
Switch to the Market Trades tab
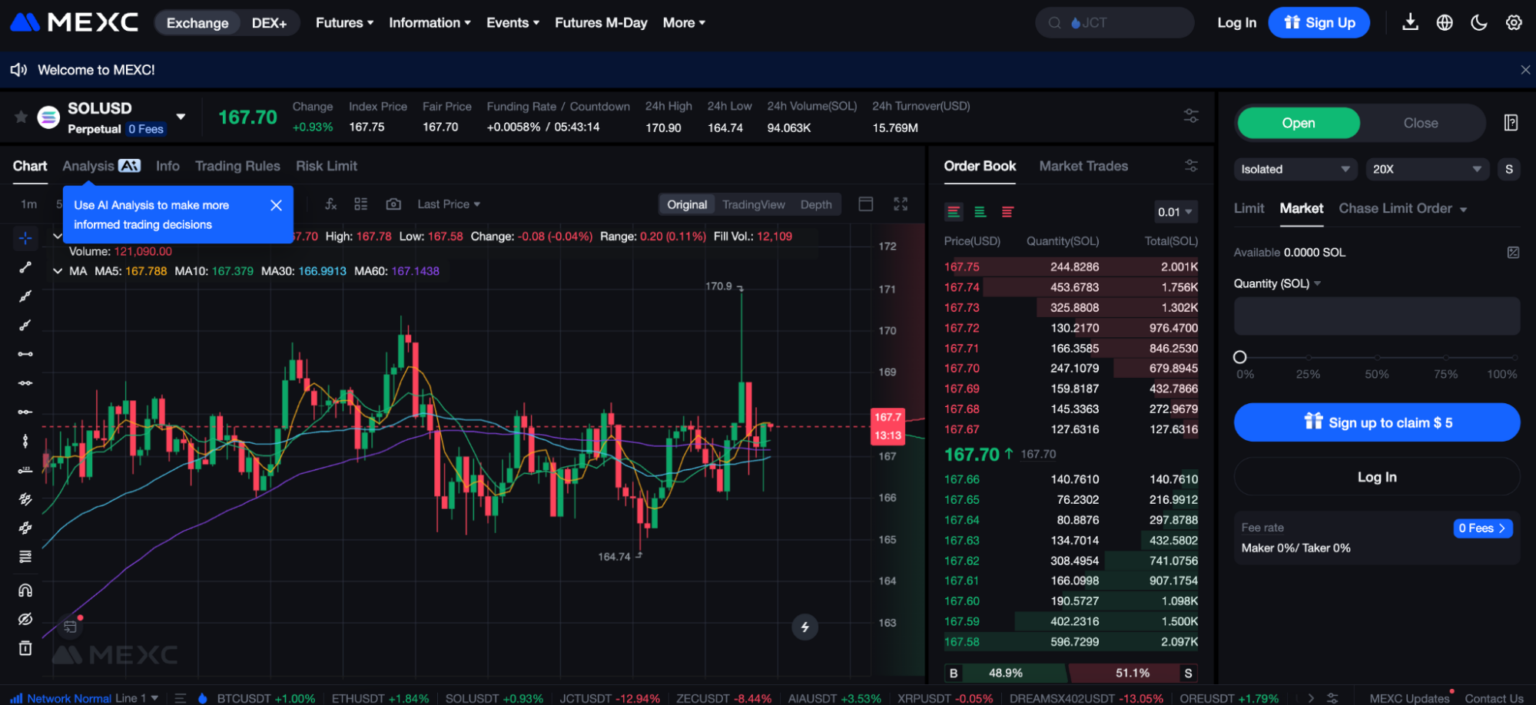pyautogui.click(x=1083, y=166)
